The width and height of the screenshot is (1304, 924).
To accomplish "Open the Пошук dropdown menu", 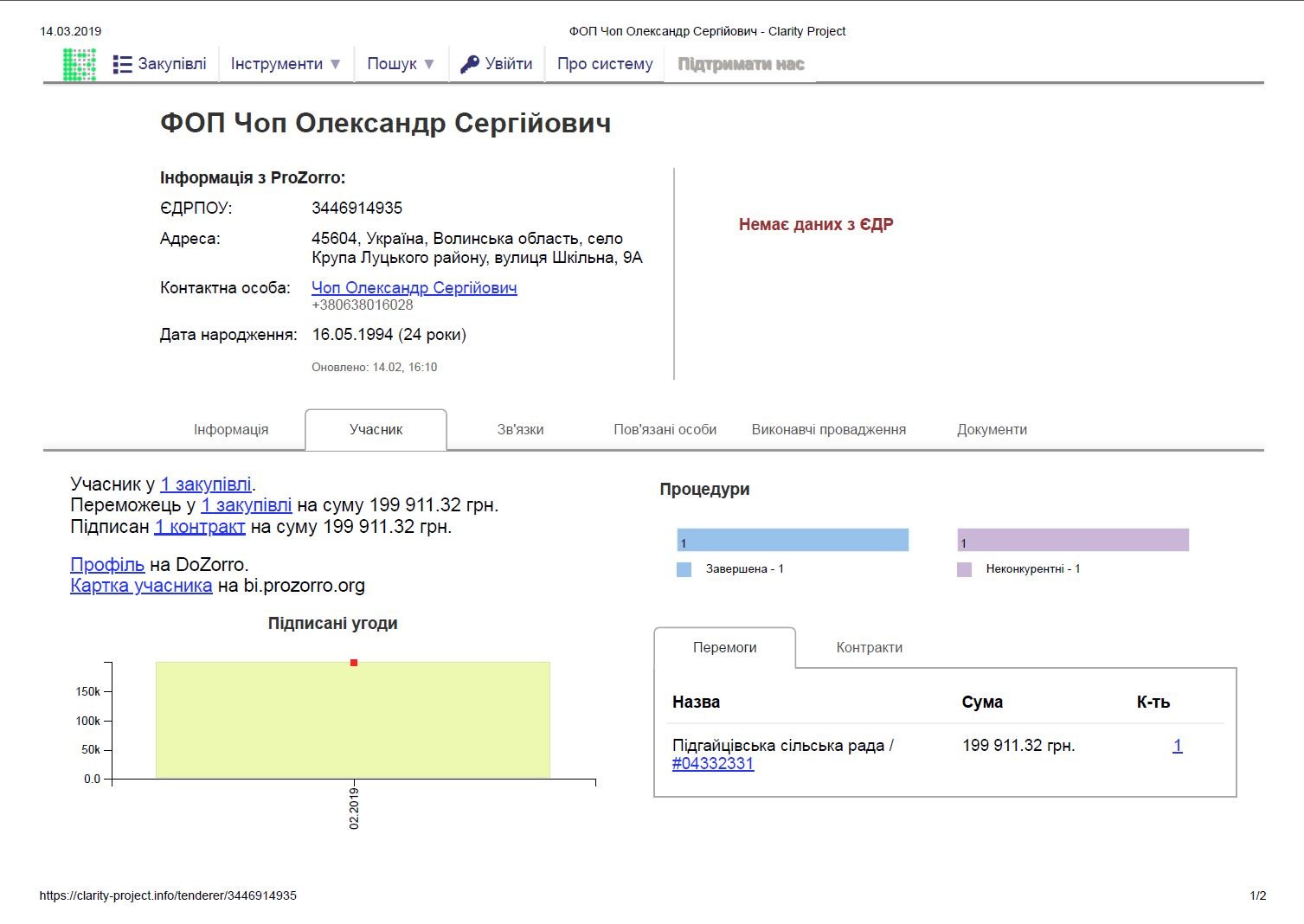I will click(x=401, y=64).
